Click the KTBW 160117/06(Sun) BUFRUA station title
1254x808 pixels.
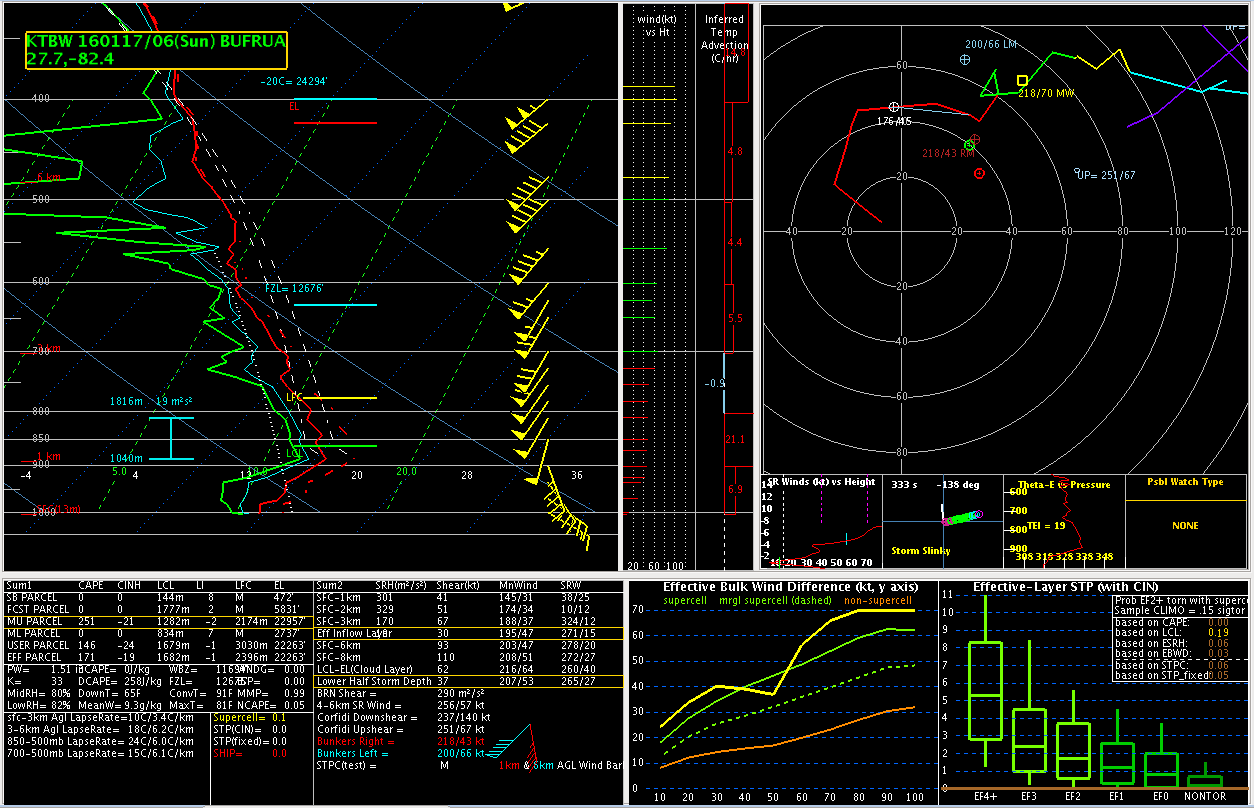coord(156,42)
